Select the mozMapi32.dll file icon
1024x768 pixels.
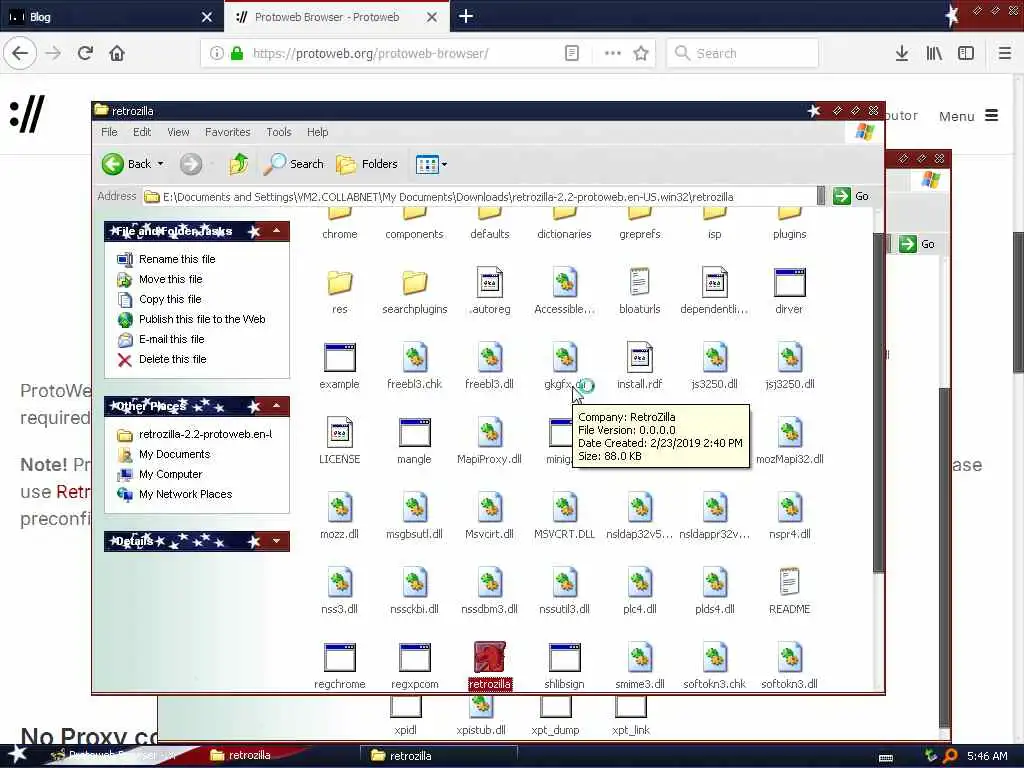tap(790, 432)
